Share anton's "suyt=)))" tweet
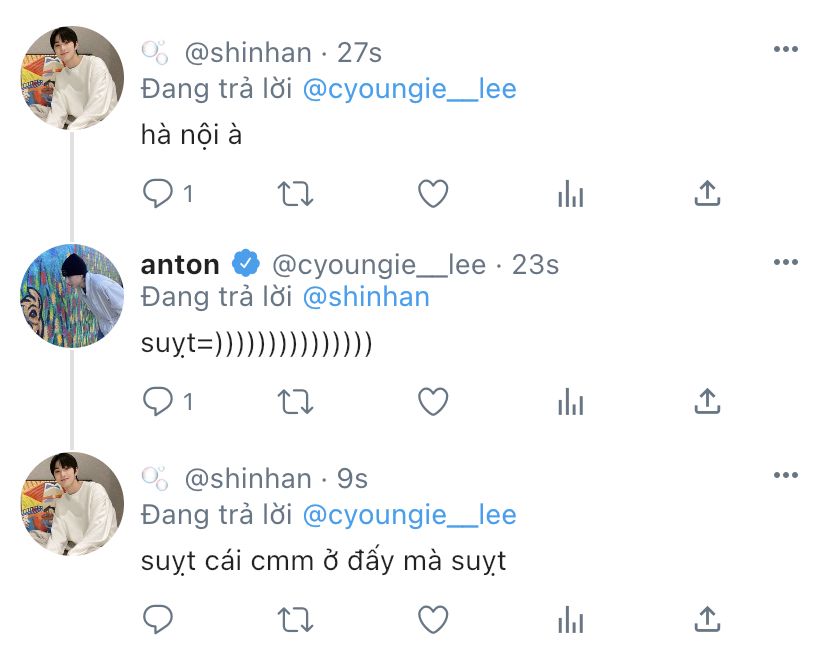This screenshot has height=650, width=828. coord(708,401)
